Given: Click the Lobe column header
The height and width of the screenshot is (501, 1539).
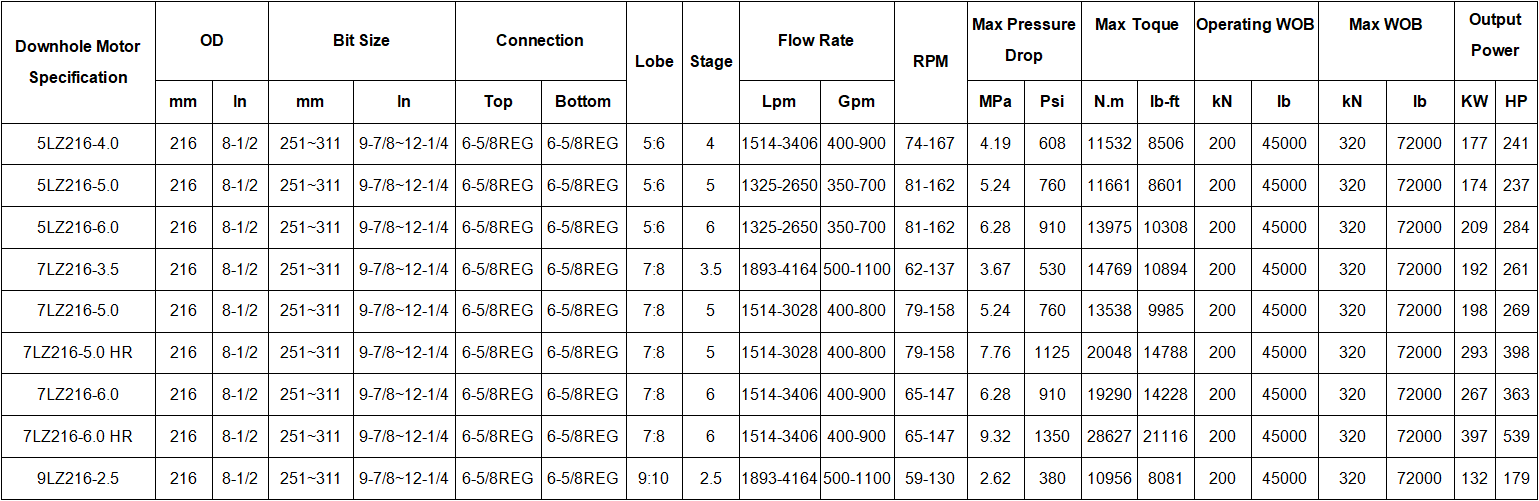Looking at the screenshot, I should coord(654,62).
